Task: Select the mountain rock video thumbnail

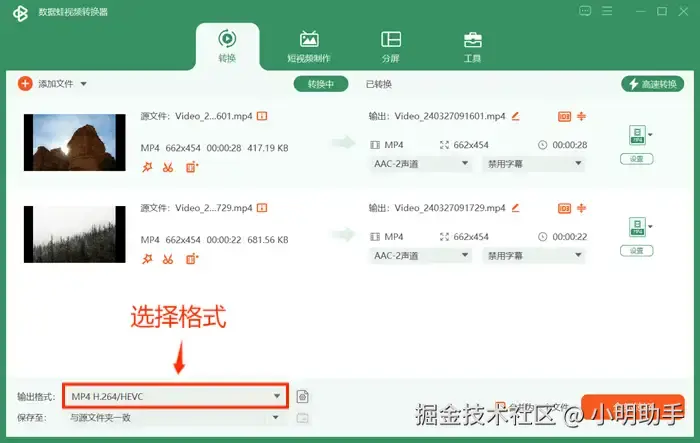Action: tap(75, 142)
